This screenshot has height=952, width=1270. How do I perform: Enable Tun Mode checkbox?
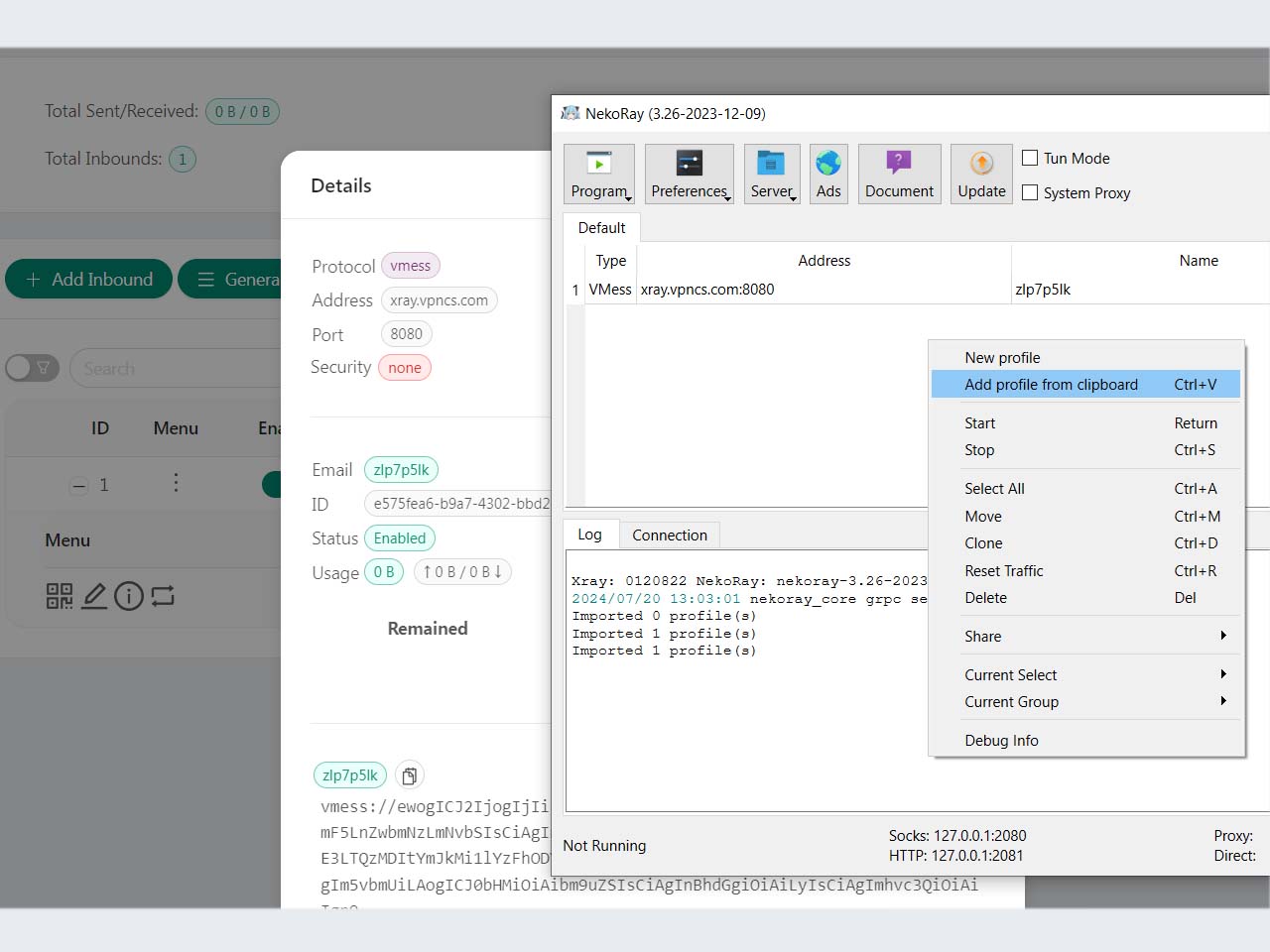[1030, 158]
